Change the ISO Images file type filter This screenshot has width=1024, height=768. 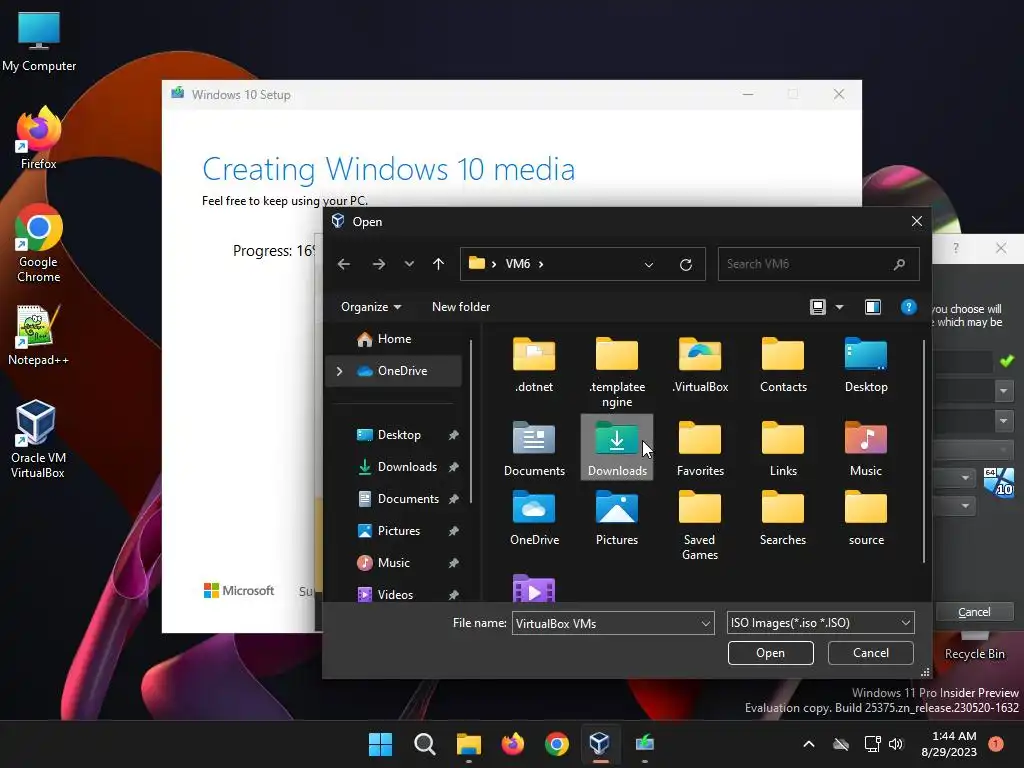tap(820, 623)
